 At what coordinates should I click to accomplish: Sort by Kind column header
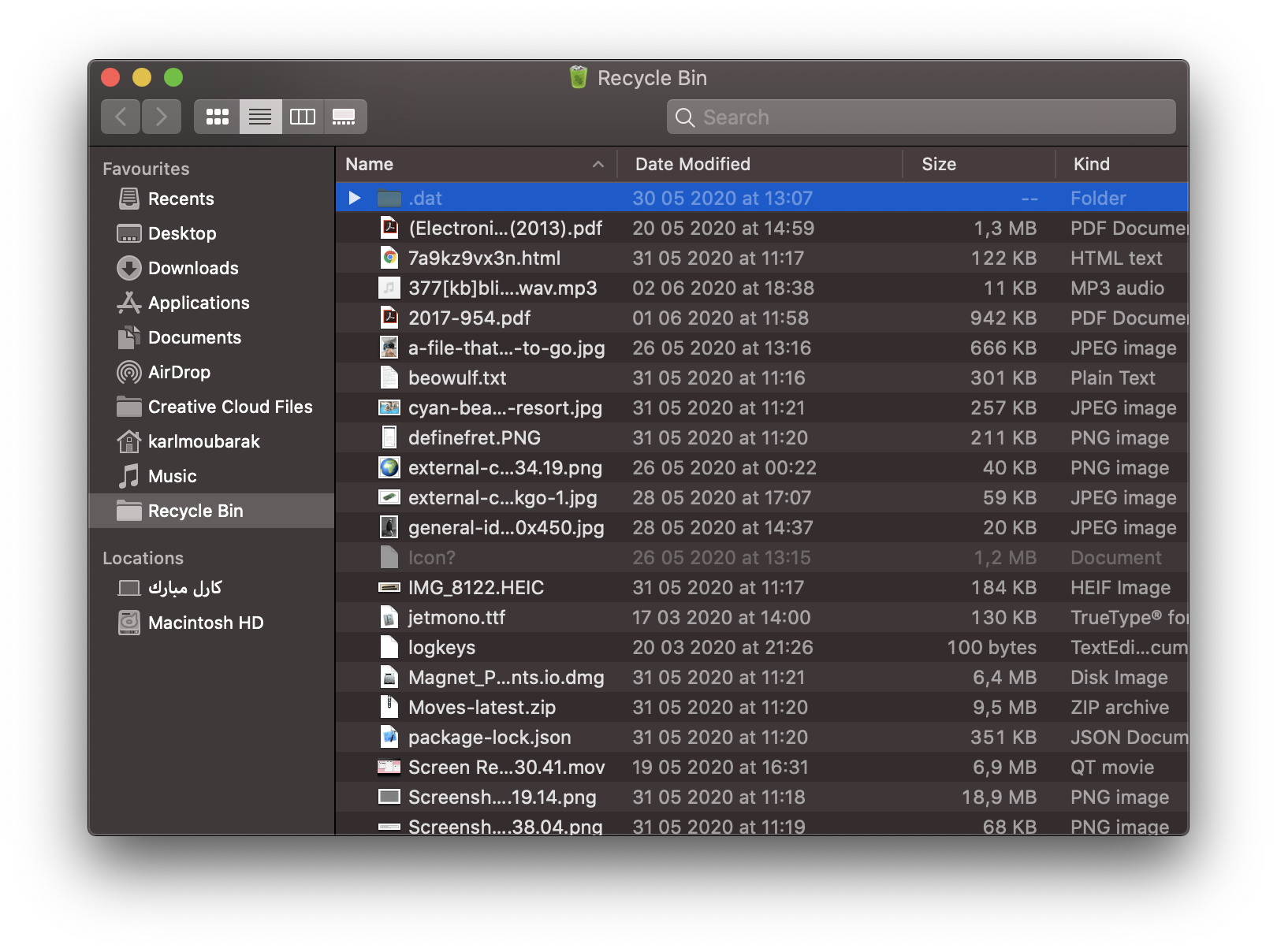pos(1122,164)
